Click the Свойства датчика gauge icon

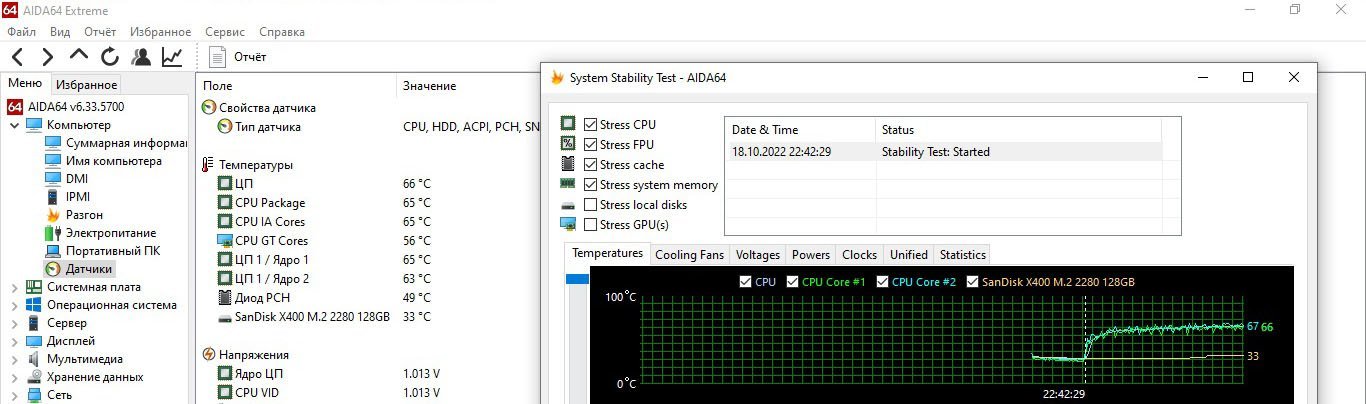(x=209, y=108)
